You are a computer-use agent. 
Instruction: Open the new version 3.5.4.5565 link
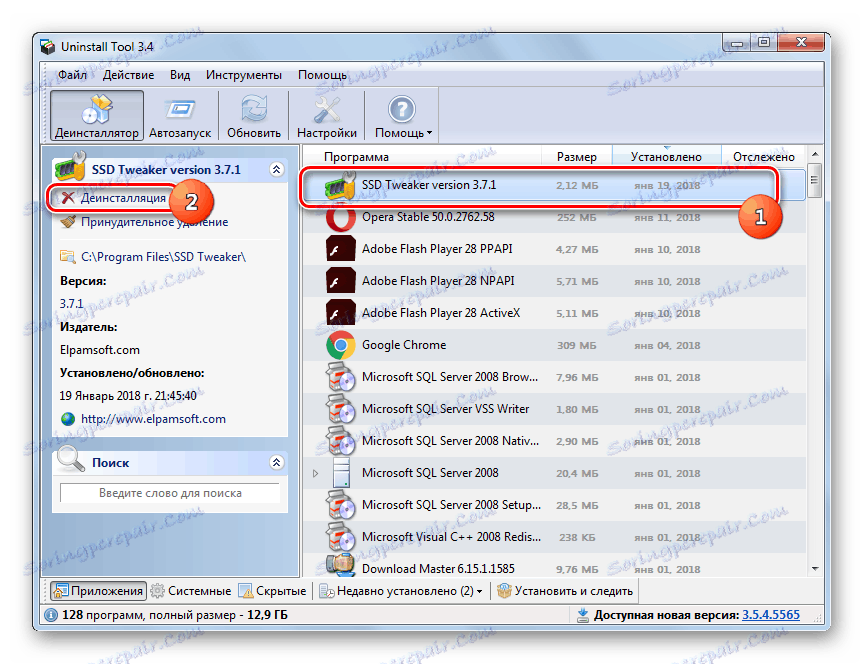tap(770, 615)
